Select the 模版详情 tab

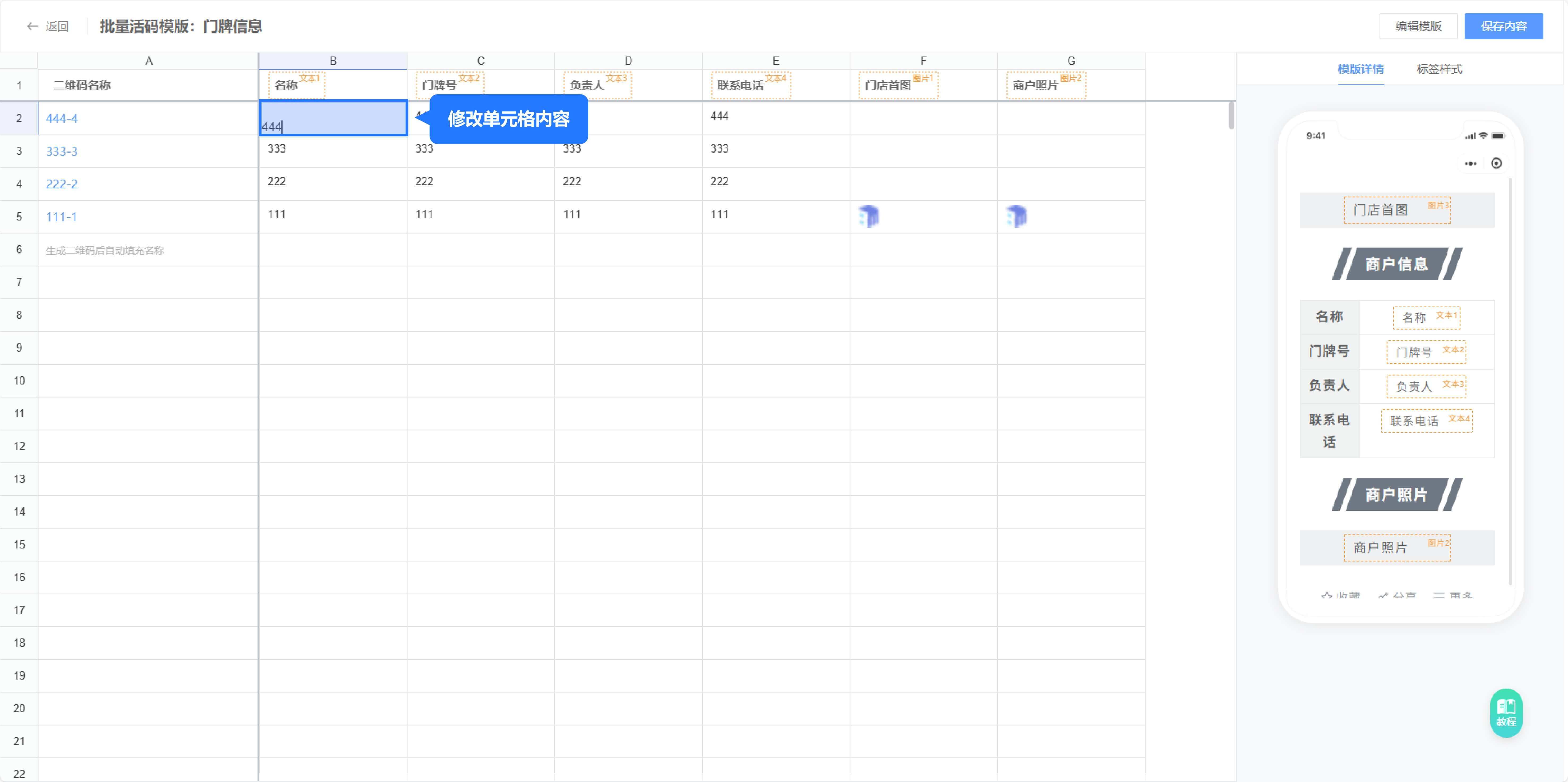(1360, 69)
